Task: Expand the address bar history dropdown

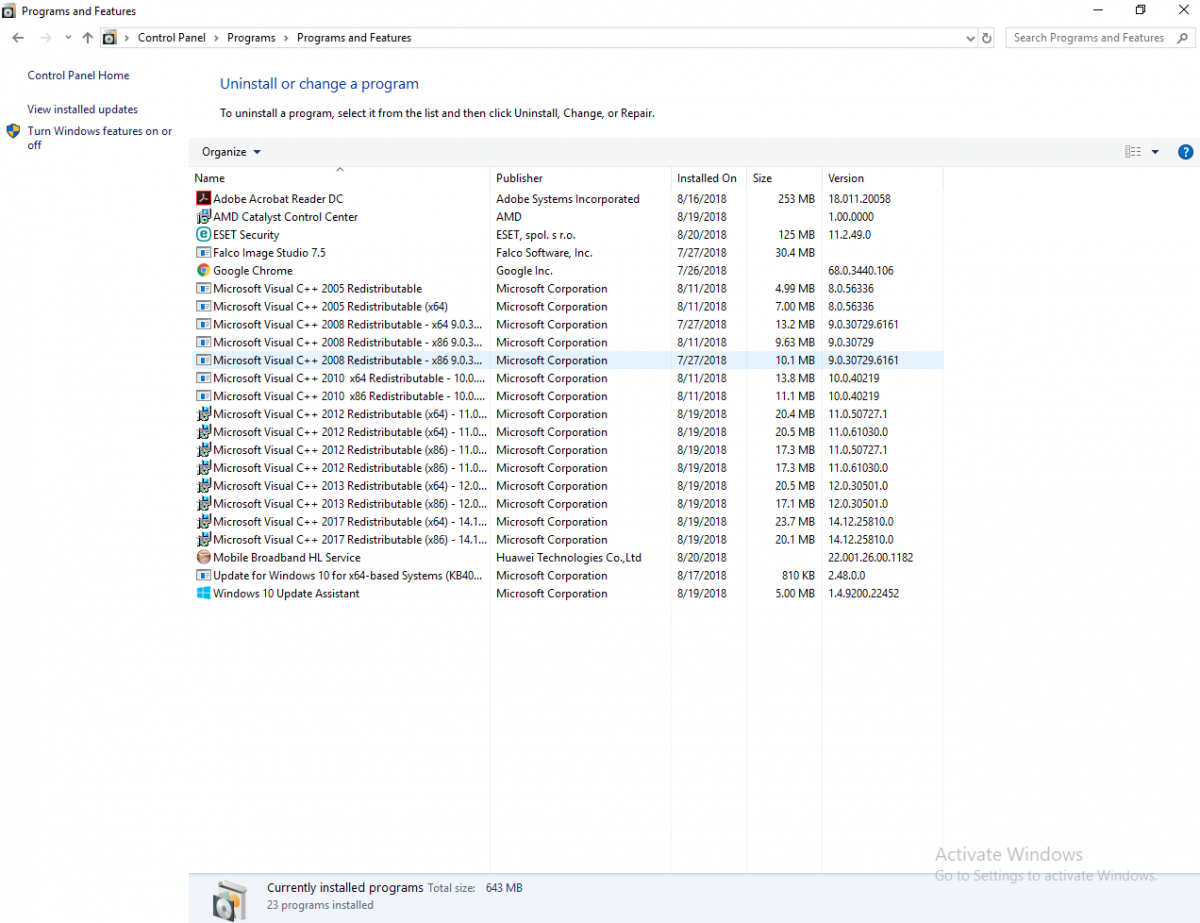Action: [x=970, y=38]
